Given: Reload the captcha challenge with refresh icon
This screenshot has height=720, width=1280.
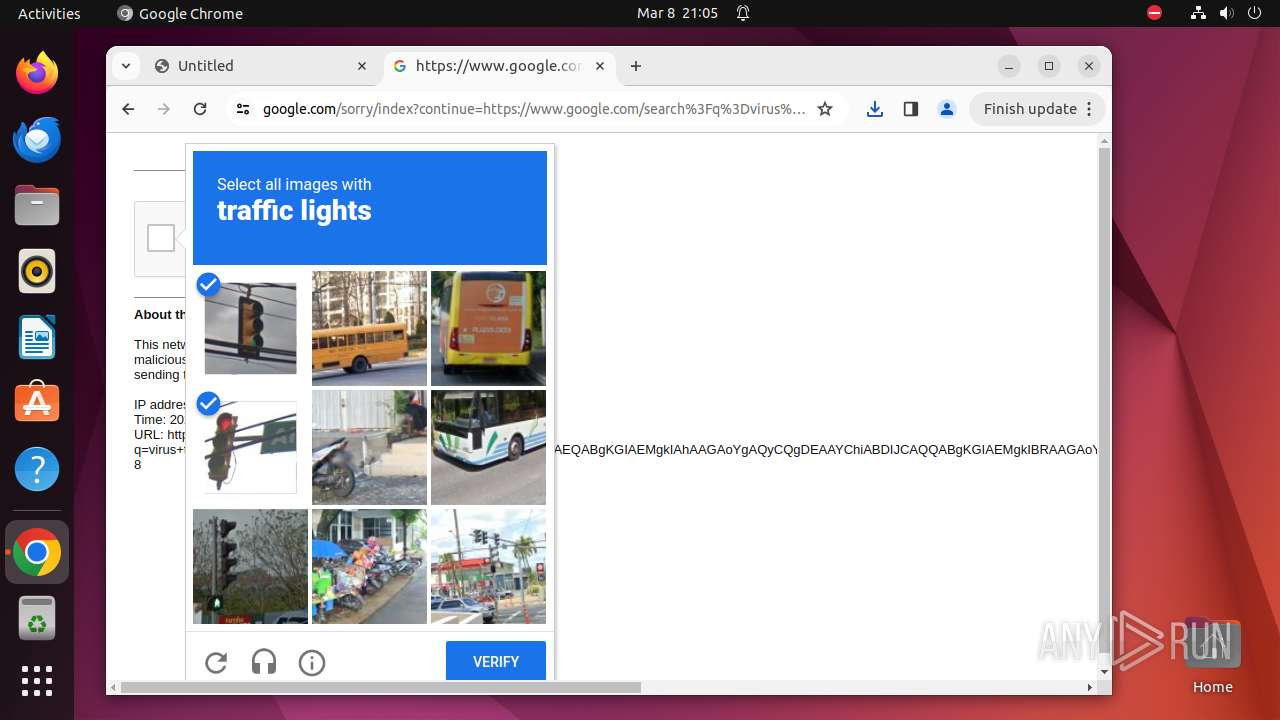Looking at the screenshot, I should coord(216,662).
